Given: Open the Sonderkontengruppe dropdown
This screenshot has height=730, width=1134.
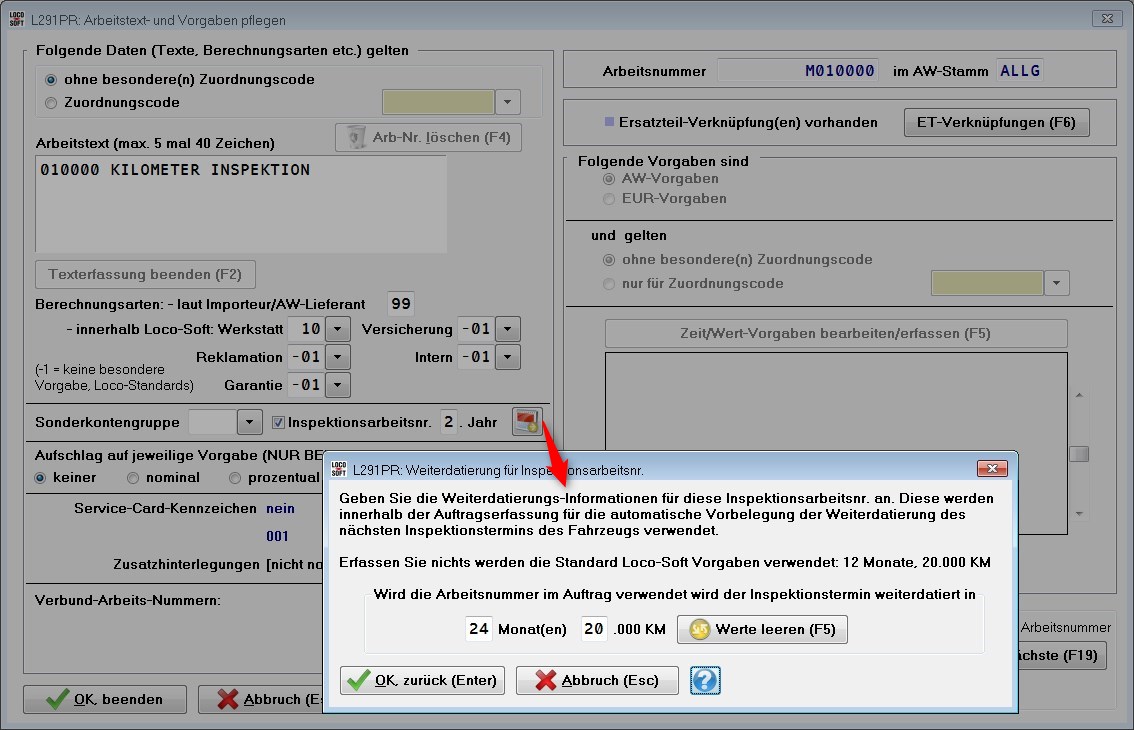Looking at the screenshot, I should point(249,422).
